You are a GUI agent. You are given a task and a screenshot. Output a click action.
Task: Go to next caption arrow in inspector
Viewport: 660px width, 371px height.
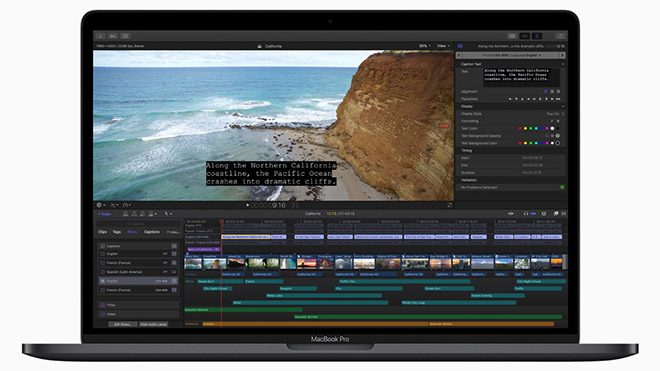point(562,55)
